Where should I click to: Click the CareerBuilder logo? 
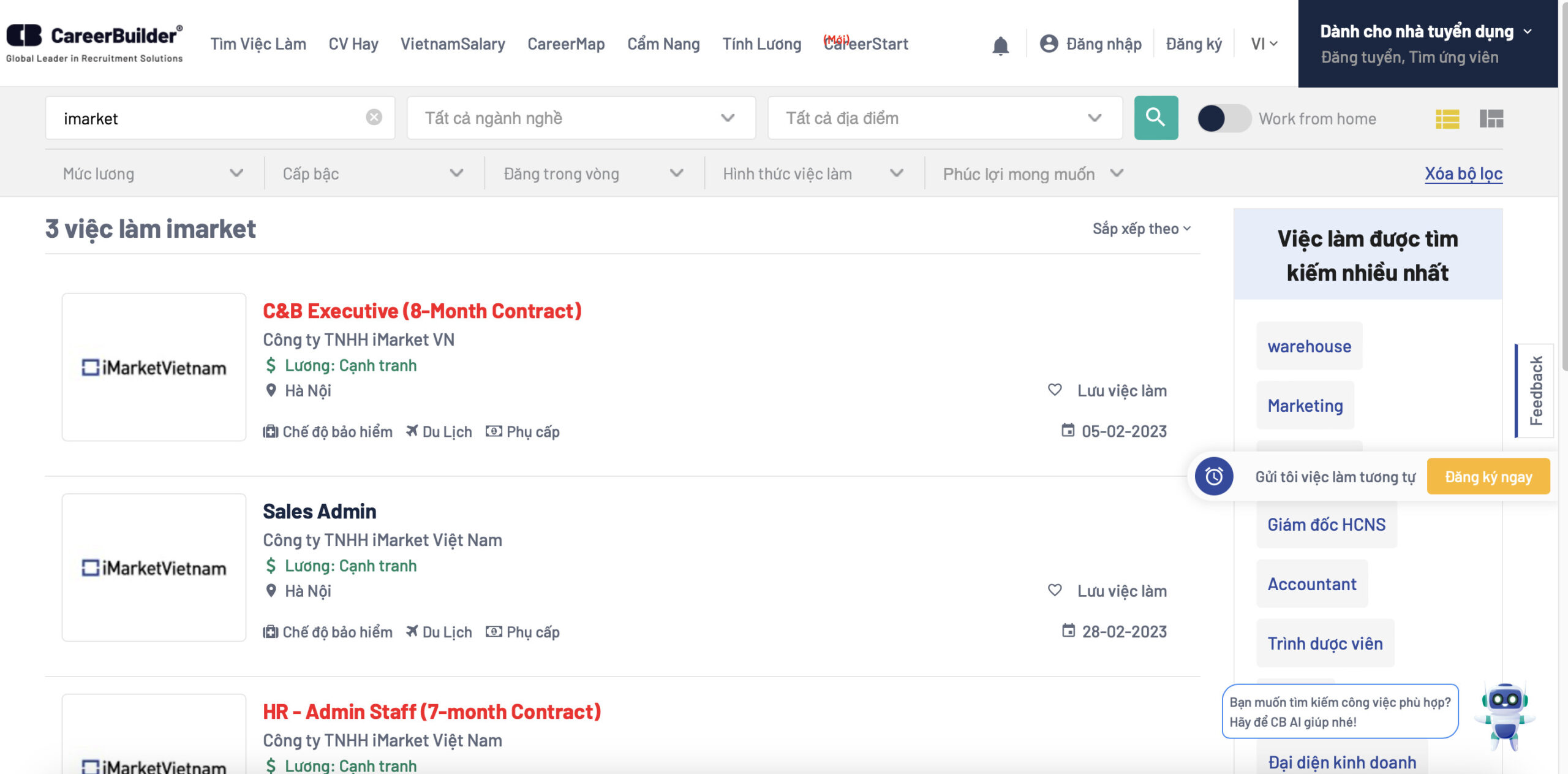click(94, 43)
